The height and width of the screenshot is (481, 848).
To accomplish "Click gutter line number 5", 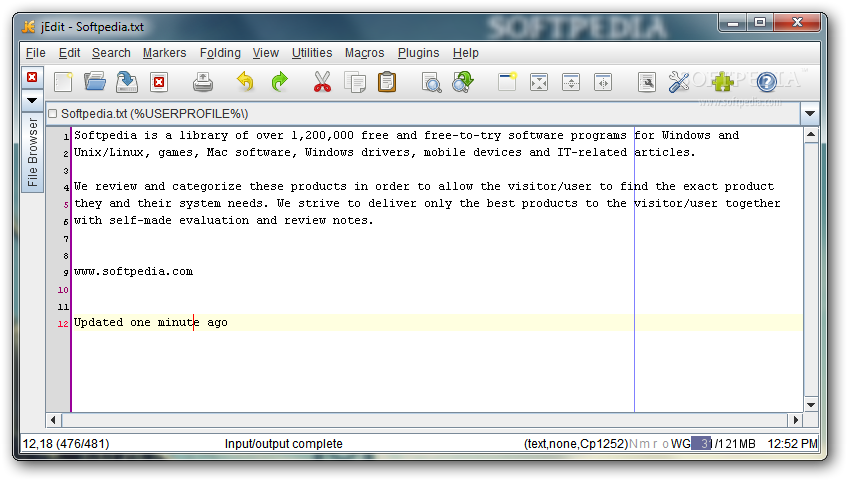I will pos(66,205).
